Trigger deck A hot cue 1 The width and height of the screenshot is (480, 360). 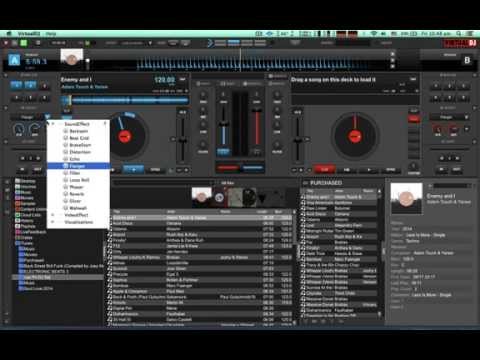(16, 85)
